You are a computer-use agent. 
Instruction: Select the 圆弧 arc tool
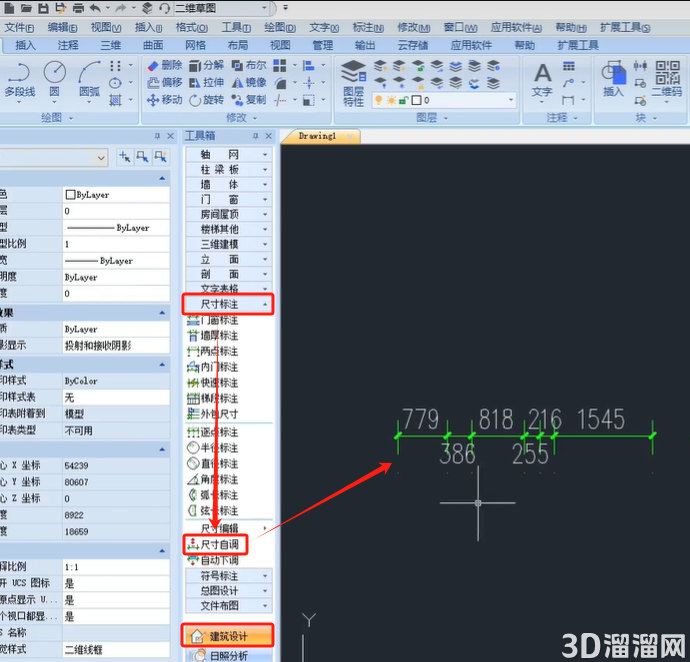coord(89,79)
